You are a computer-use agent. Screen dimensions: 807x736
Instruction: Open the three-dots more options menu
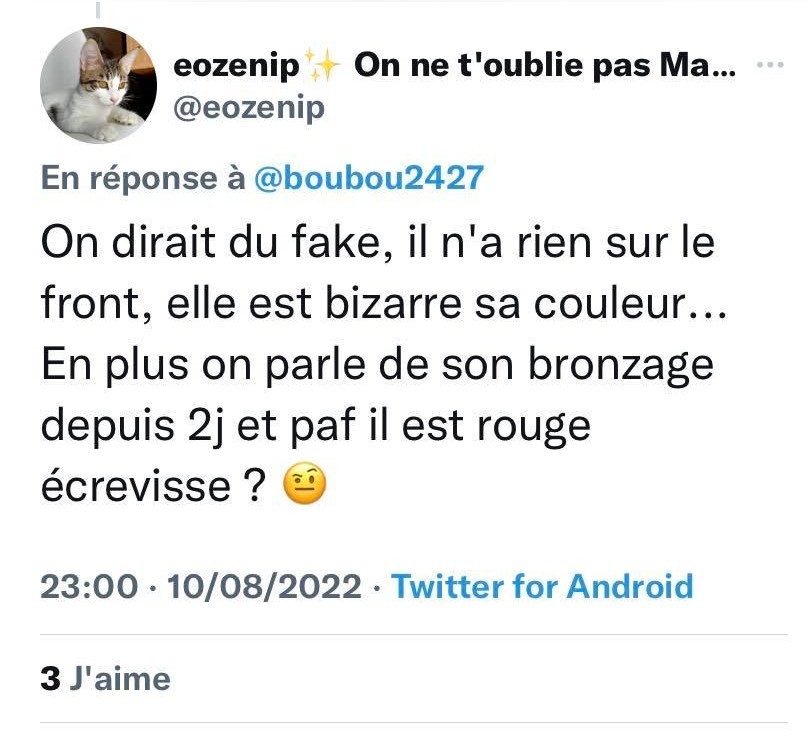coord(770,65)
